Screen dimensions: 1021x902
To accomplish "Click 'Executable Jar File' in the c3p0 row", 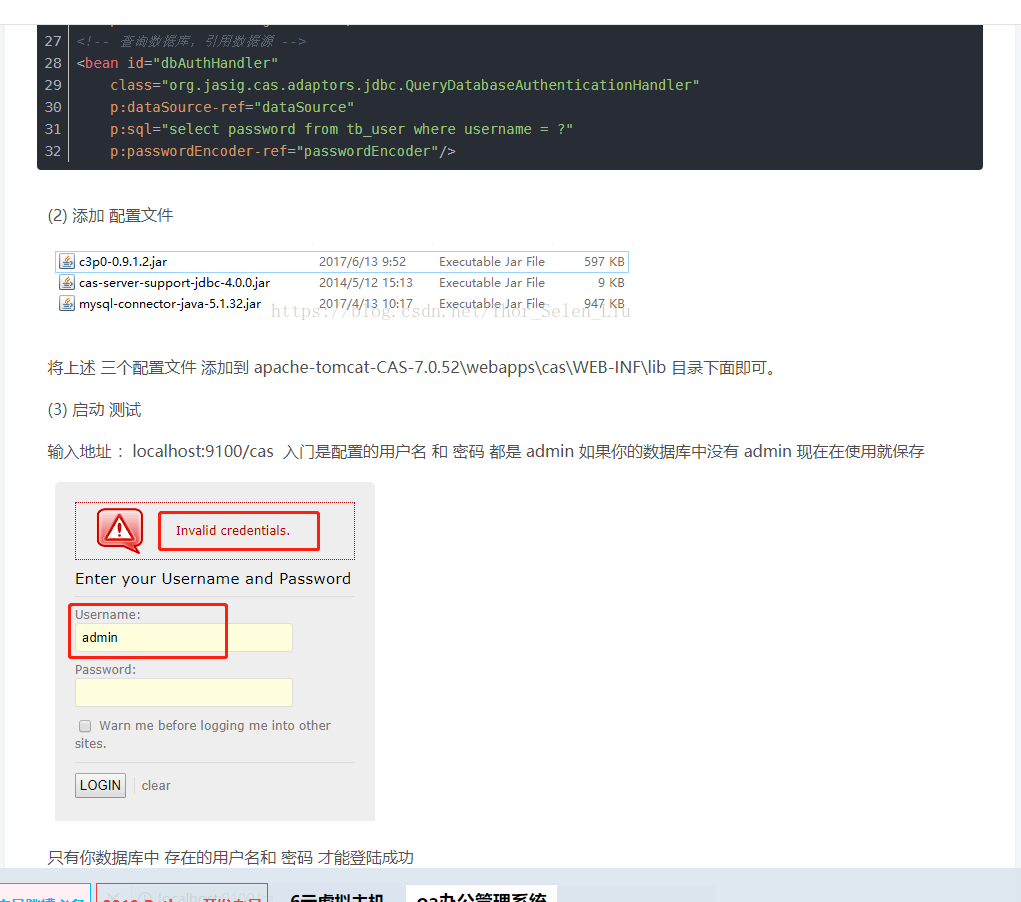I will point(492,262).
